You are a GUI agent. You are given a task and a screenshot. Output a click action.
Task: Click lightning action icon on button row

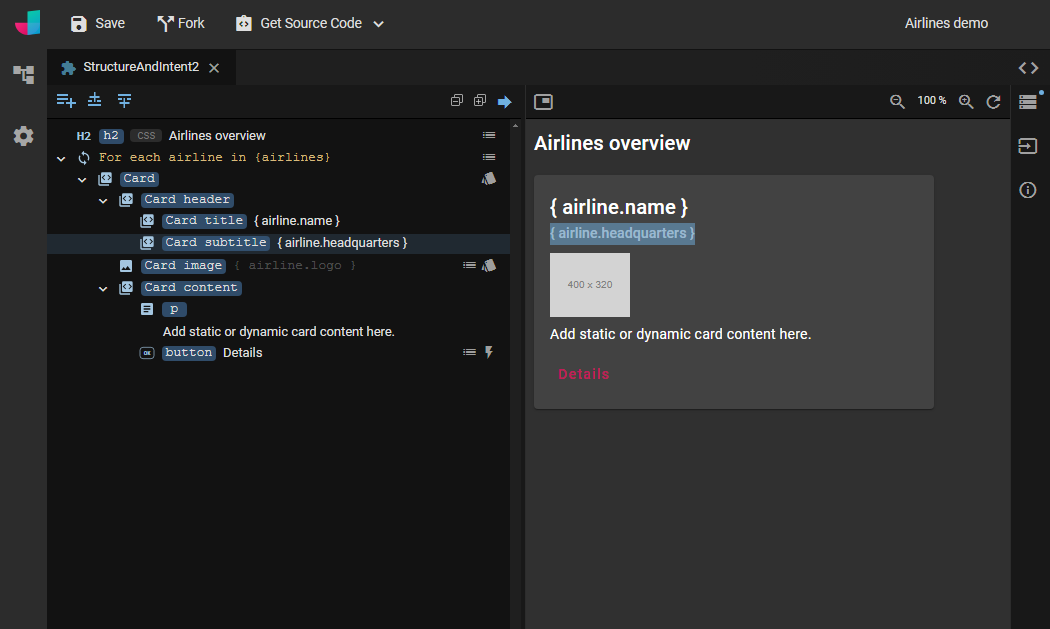[x=489, y=352]
